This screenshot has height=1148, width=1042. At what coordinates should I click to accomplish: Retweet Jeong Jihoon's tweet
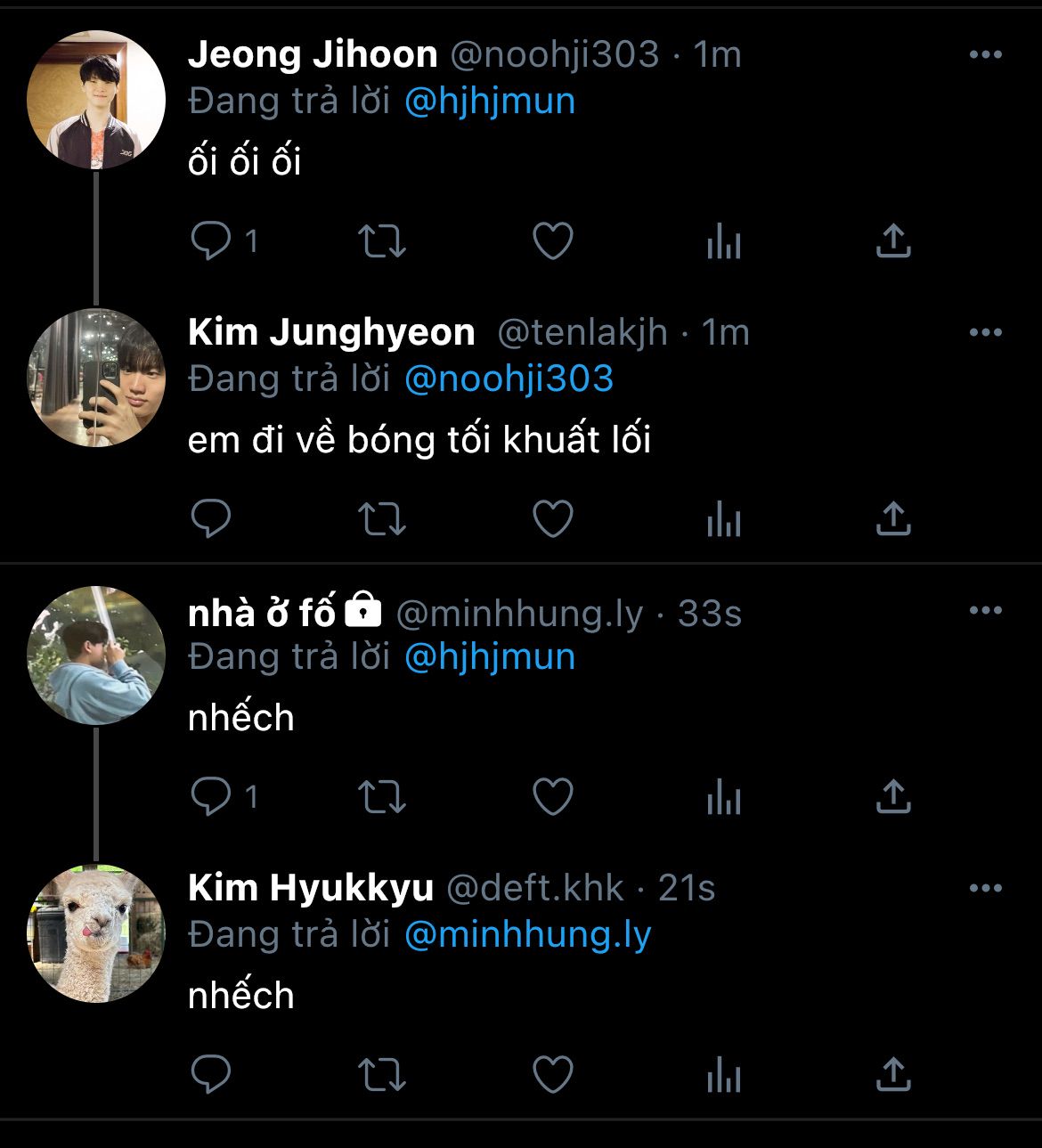point(382,241)
